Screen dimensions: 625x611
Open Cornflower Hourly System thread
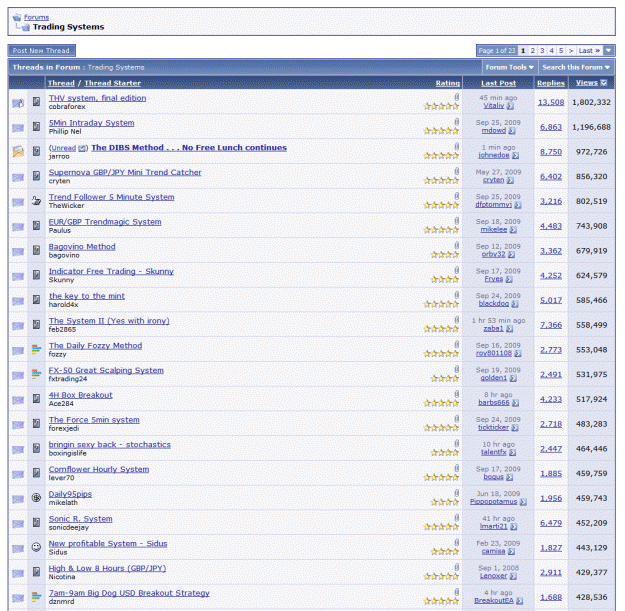point(99,469)
